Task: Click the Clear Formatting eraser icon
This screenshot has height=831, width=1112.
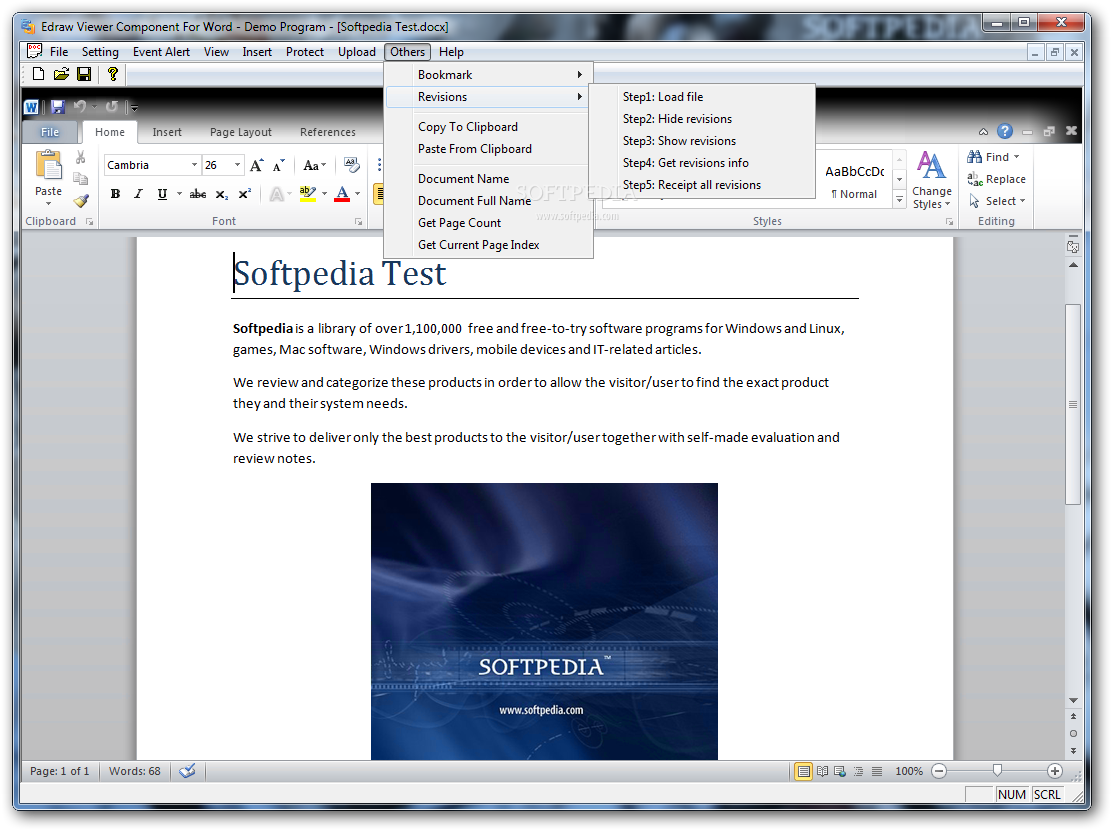Action: 351,164
